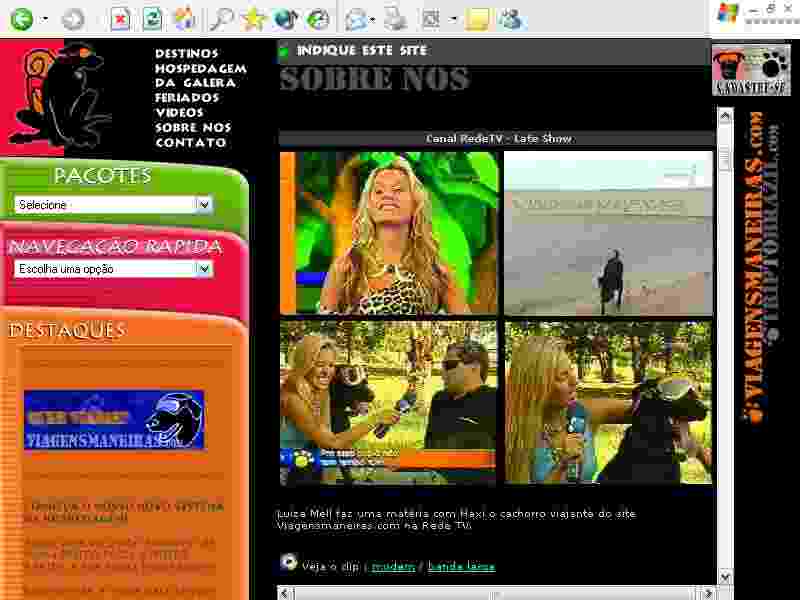Click the 'Canal RedeTV - Late Show' caption

click(498, 139)
